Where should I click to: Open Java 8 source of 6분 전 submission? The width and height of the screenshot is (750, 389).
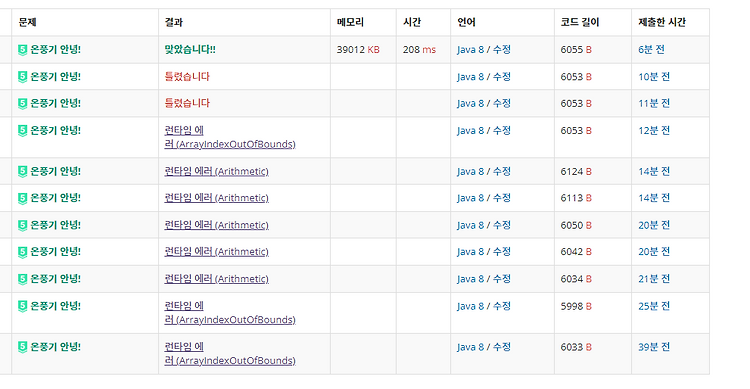(x=470, y=50)
